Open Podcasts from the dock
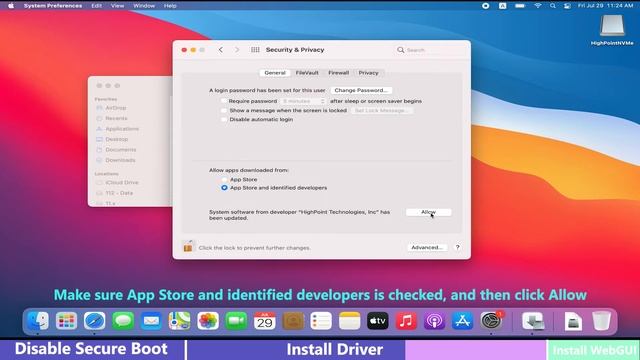Viewport: 640px width, 360px height. tap(434, 321)
